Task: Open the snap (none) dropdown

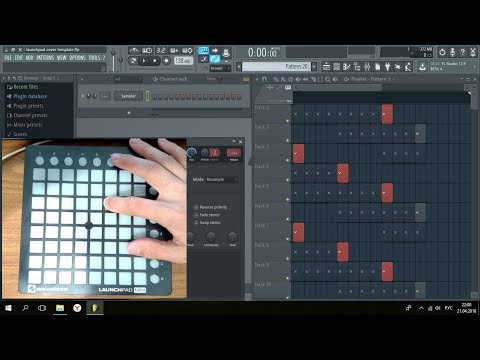Action: 220,68
